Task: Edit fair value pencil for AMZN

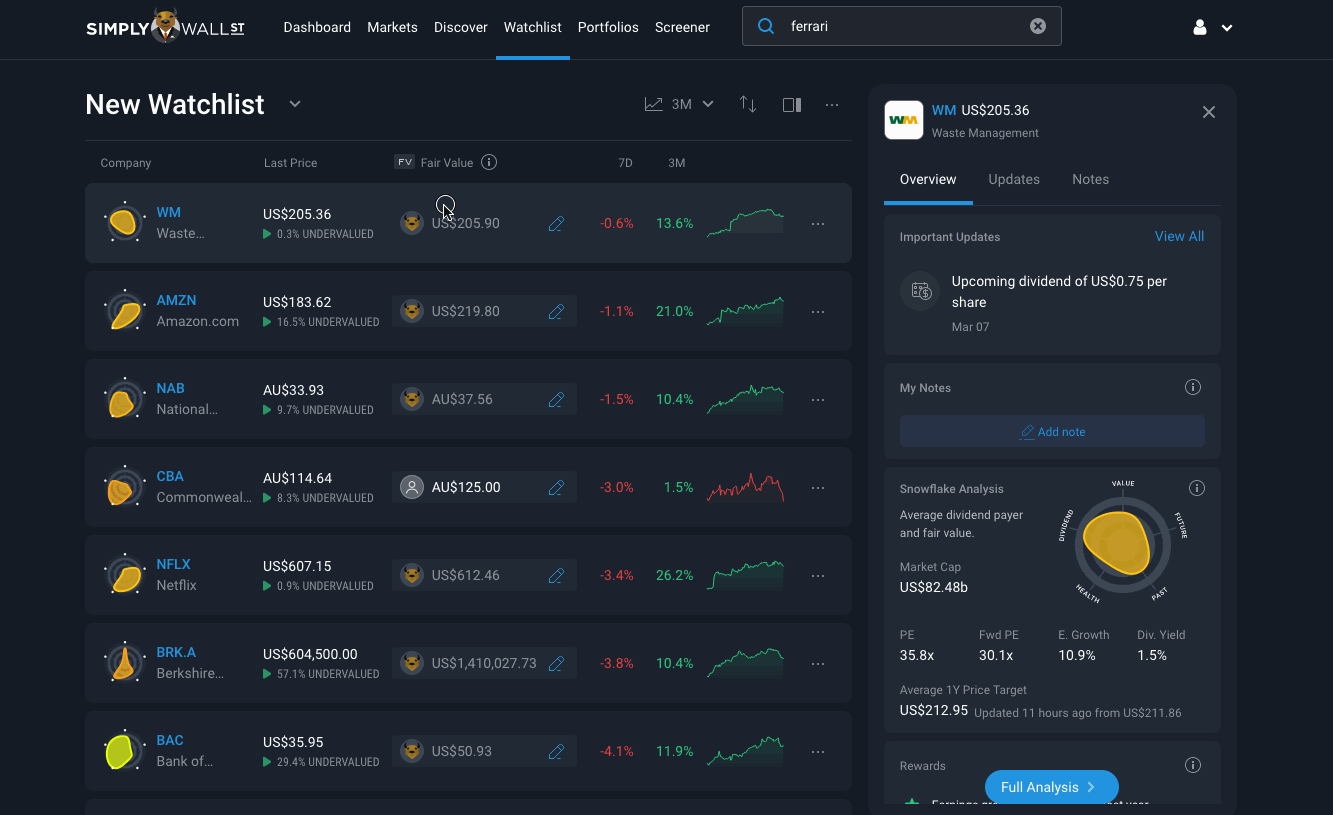Action: pos(557,312)
